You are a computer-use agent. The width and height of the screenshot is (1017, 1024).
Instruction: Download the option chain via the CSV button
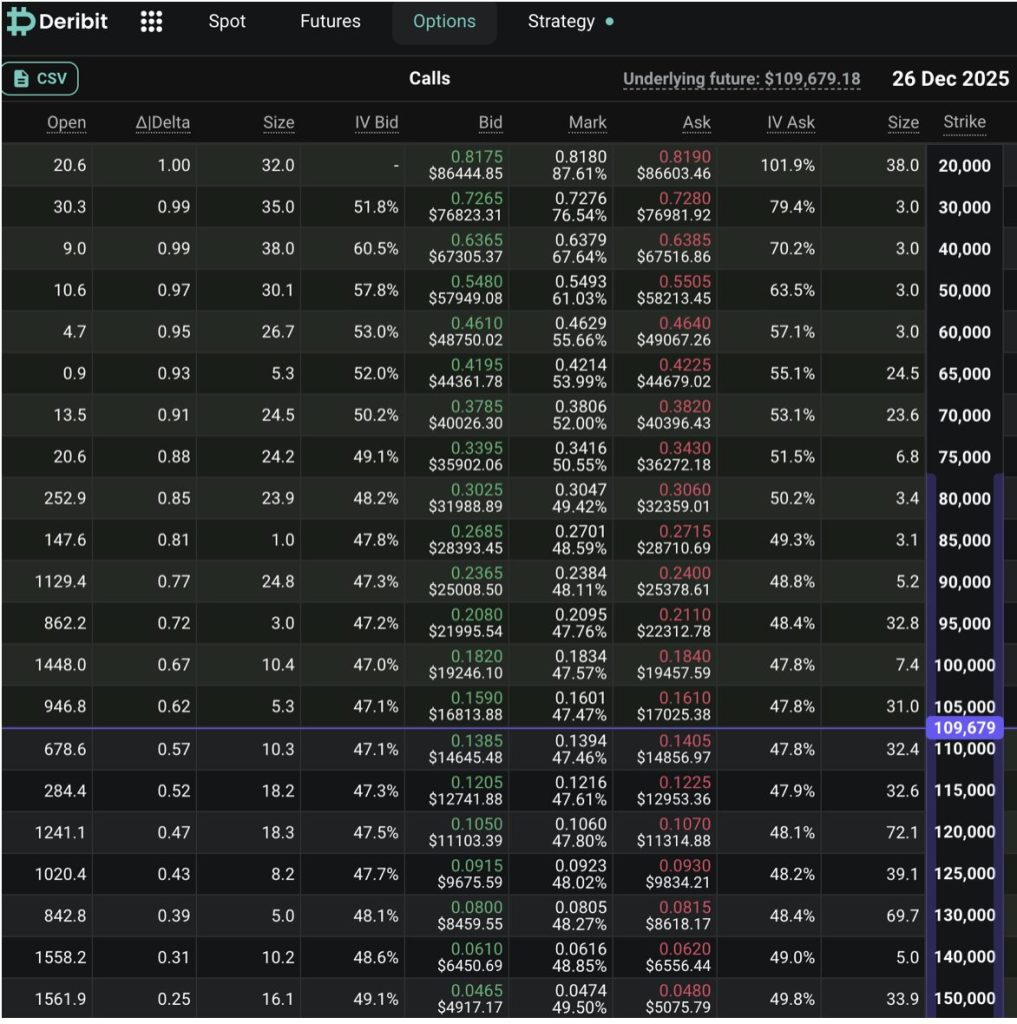pyautogui.click(x=40, y=79)
